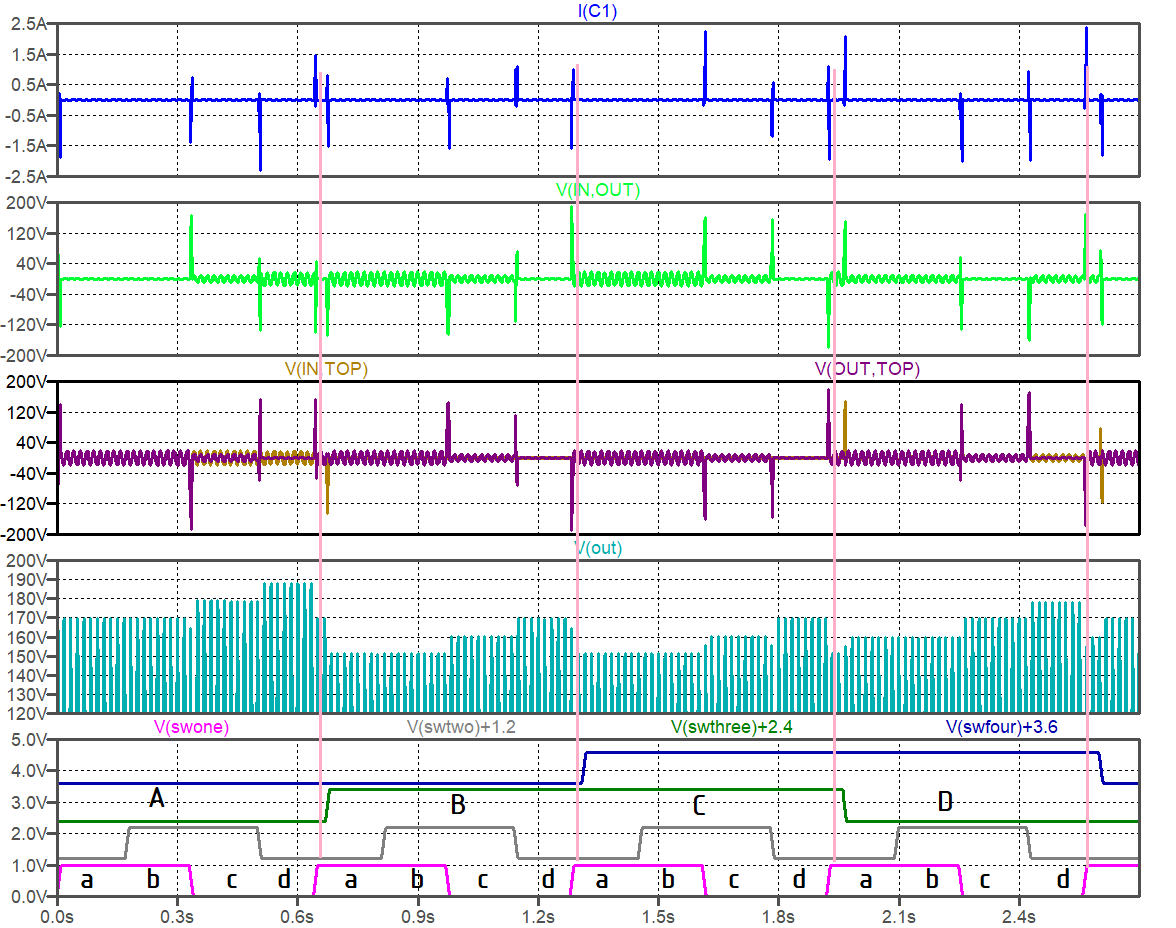
Task: Click the region label B in switch pane
Action: point(458,804)
